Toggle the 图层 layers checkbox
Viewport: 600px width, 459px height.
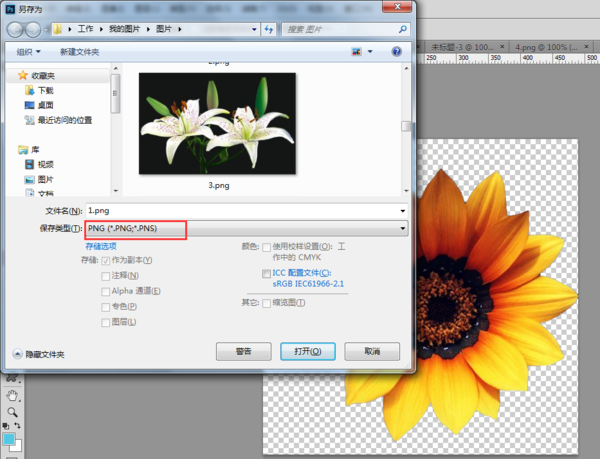[106, 323]
